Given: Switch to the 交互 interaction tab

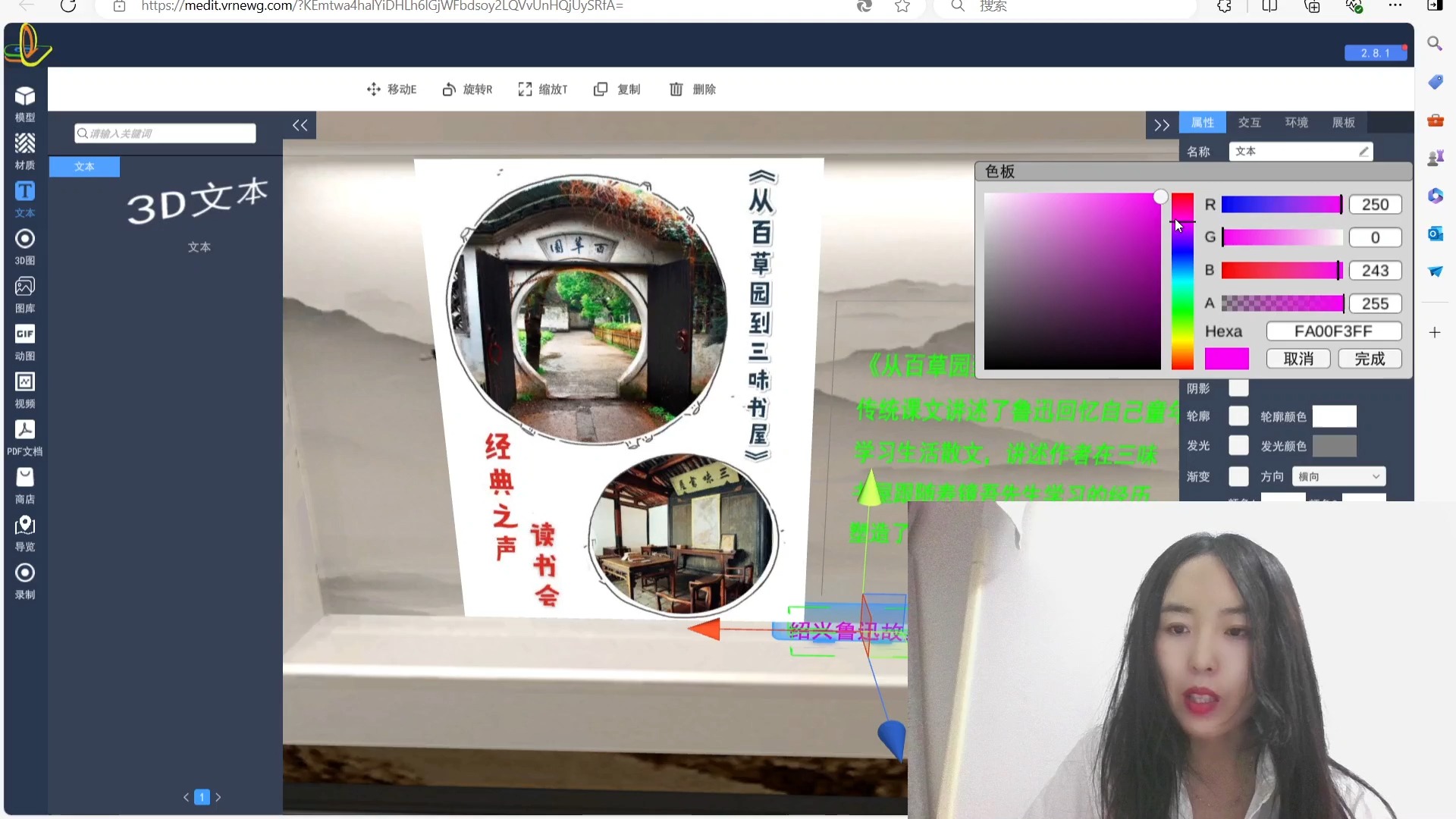Looking at the screenshot, I should point(1250,123).
